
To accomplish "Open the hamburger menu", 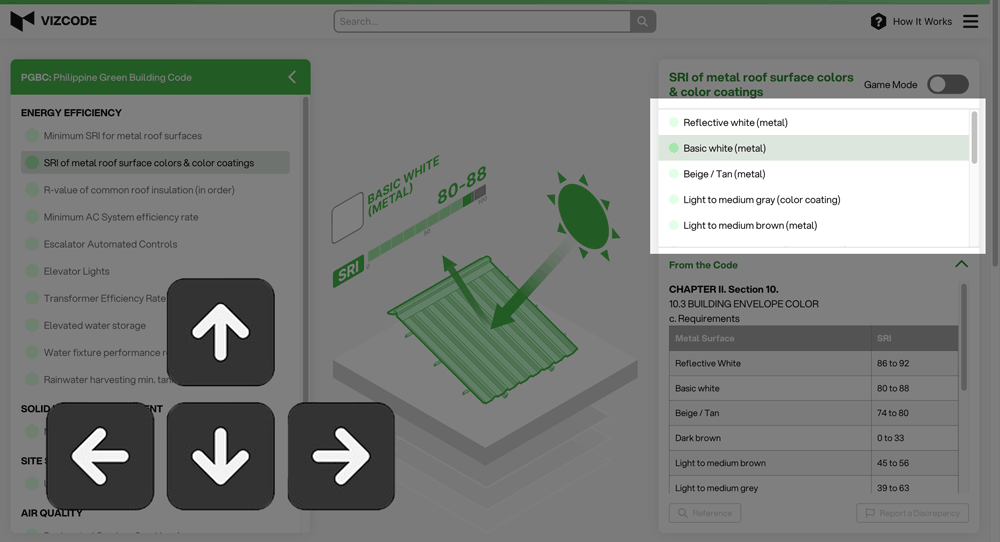I will coord(970,21).
